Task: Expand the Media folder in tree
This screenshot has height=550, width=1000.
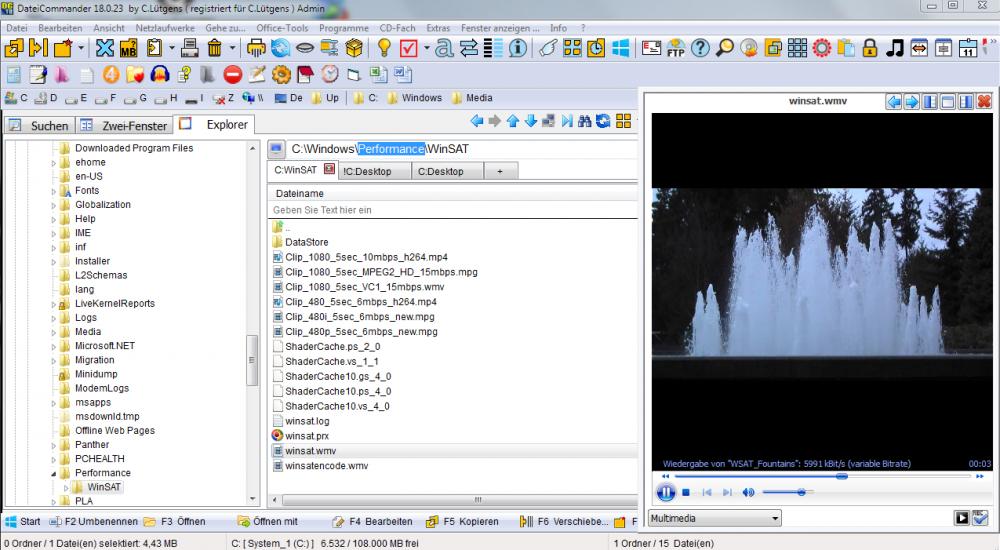Action: click(x=53, y=332)
